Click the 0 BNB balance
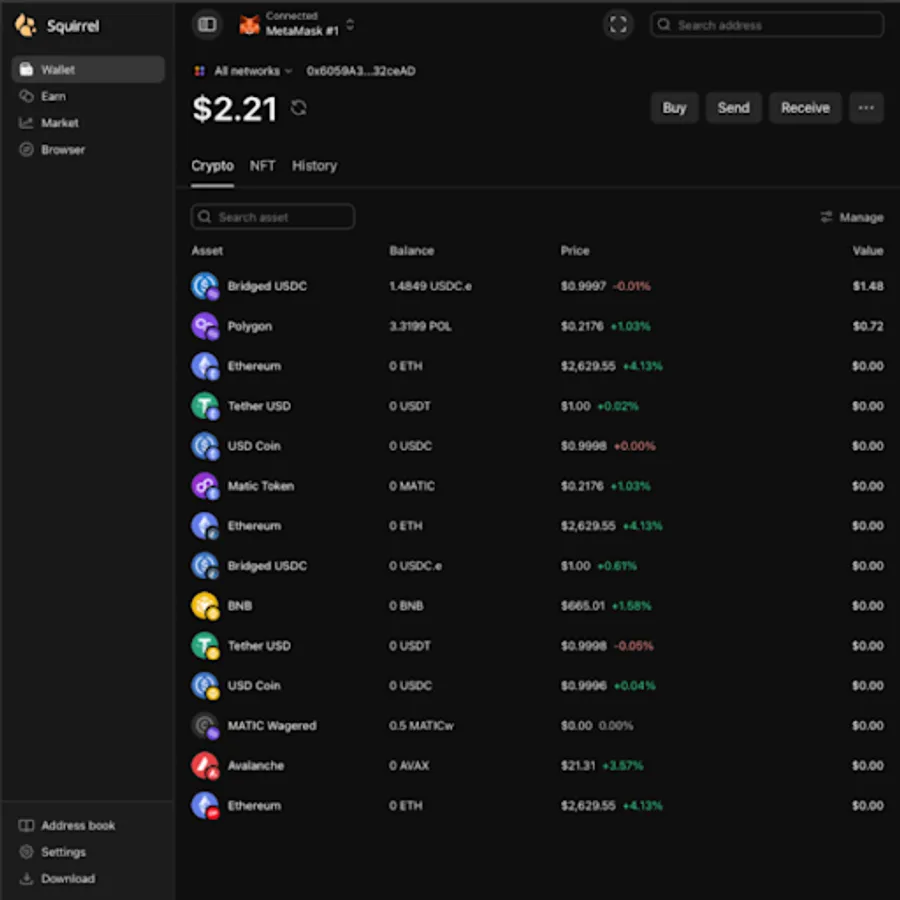This screenshot has height=900, width=900. 406,606
